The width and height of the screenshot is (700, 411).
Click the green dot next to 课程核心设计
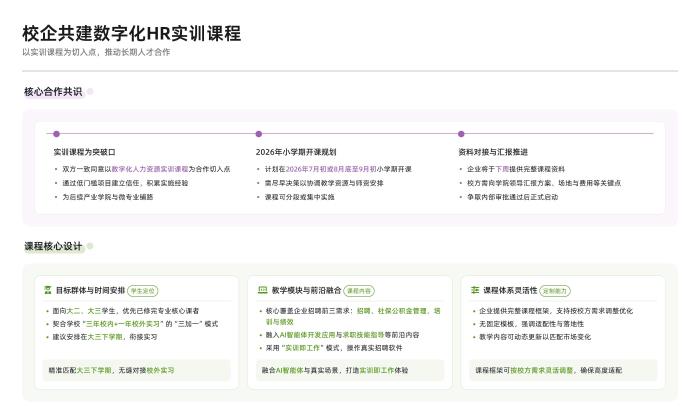[x=90, y=246]
